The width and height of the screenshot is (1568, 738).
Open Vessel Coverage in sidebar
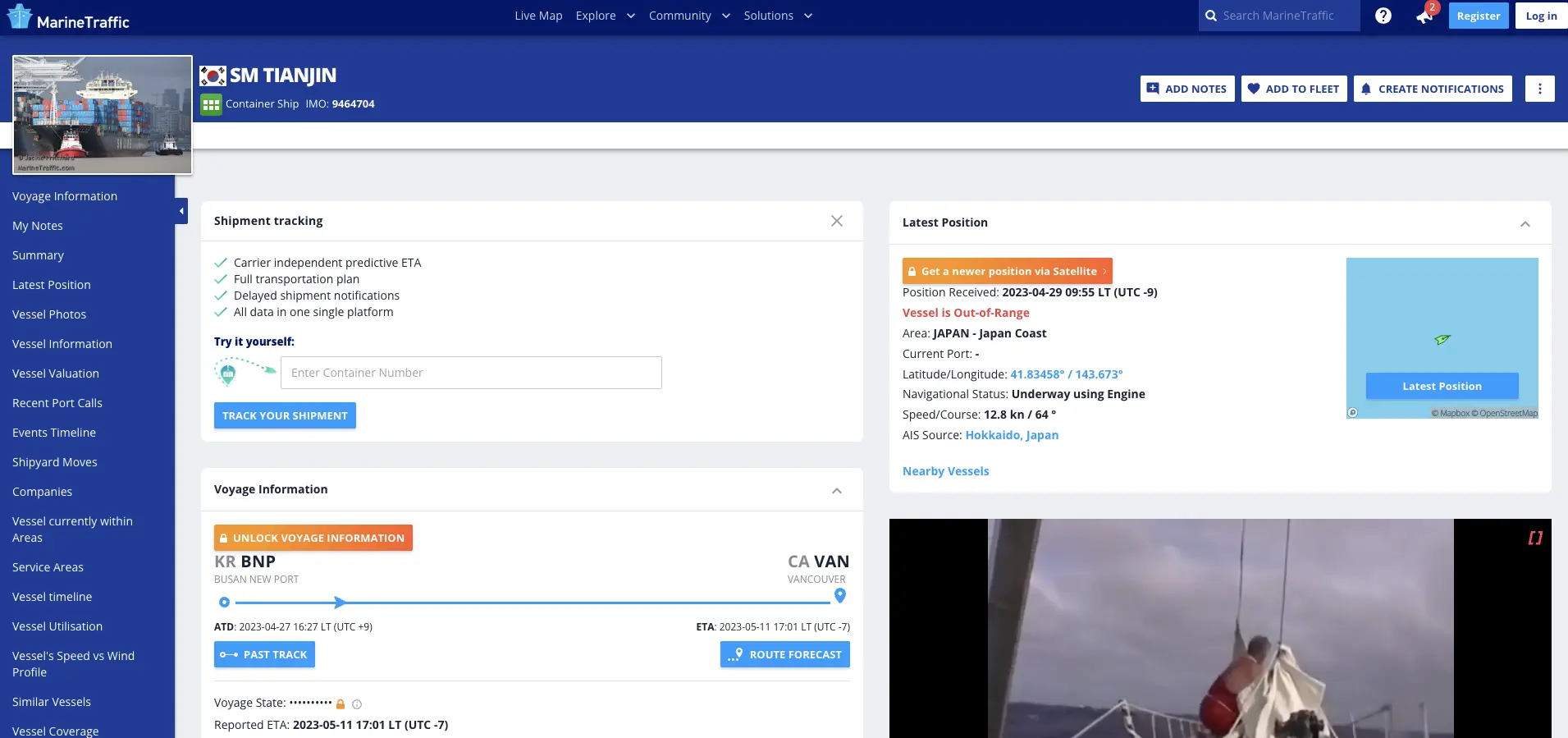click(x=56, y=731)
